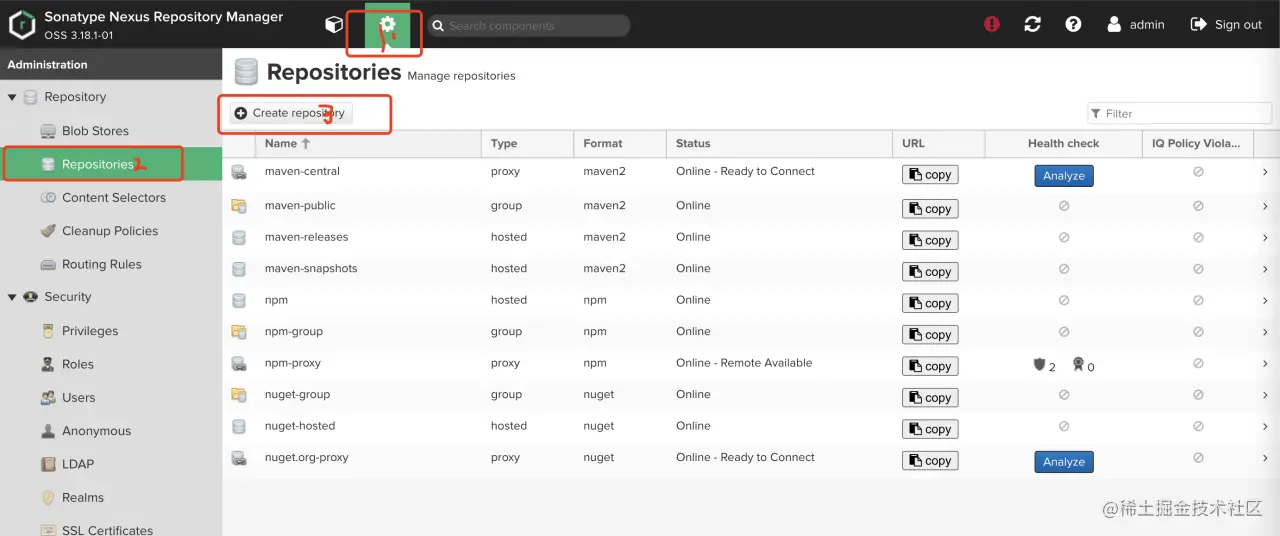Copy URL of maven-snapshots repository
The height and width of the screenshot is (536, 1280).
(x=930, y=271)
